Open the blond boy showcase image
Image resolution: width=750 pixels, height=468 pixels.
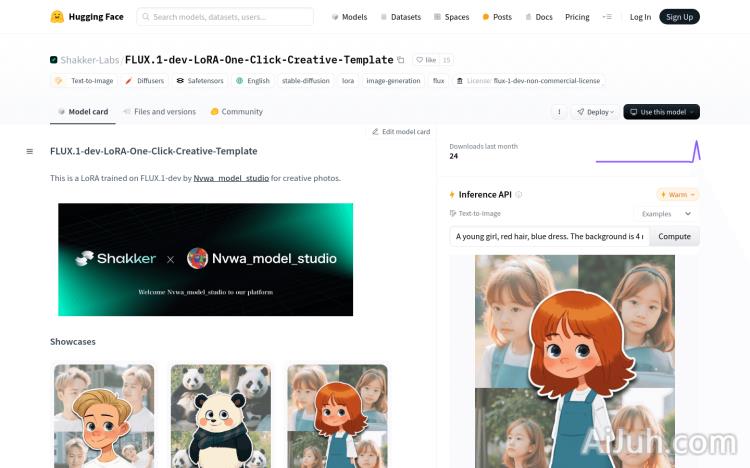(104, 416)
